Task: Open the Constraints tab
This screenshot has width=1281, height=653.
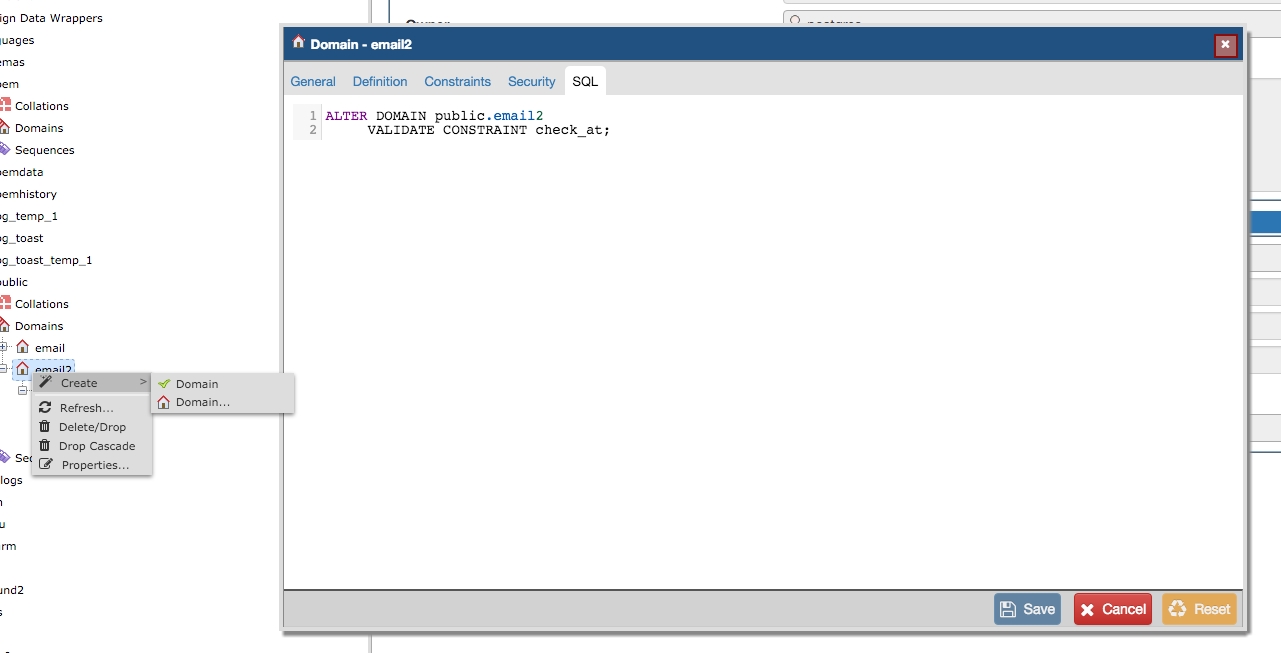Action: 457,82
